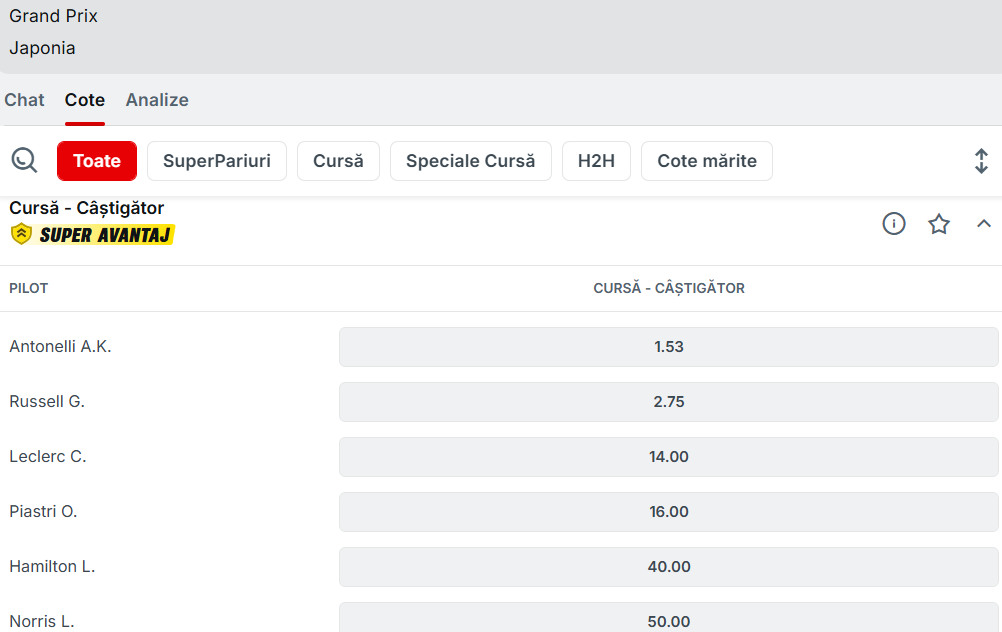
Task: Choose Hamilton L. odds 40.00
Action: (668, 567)
